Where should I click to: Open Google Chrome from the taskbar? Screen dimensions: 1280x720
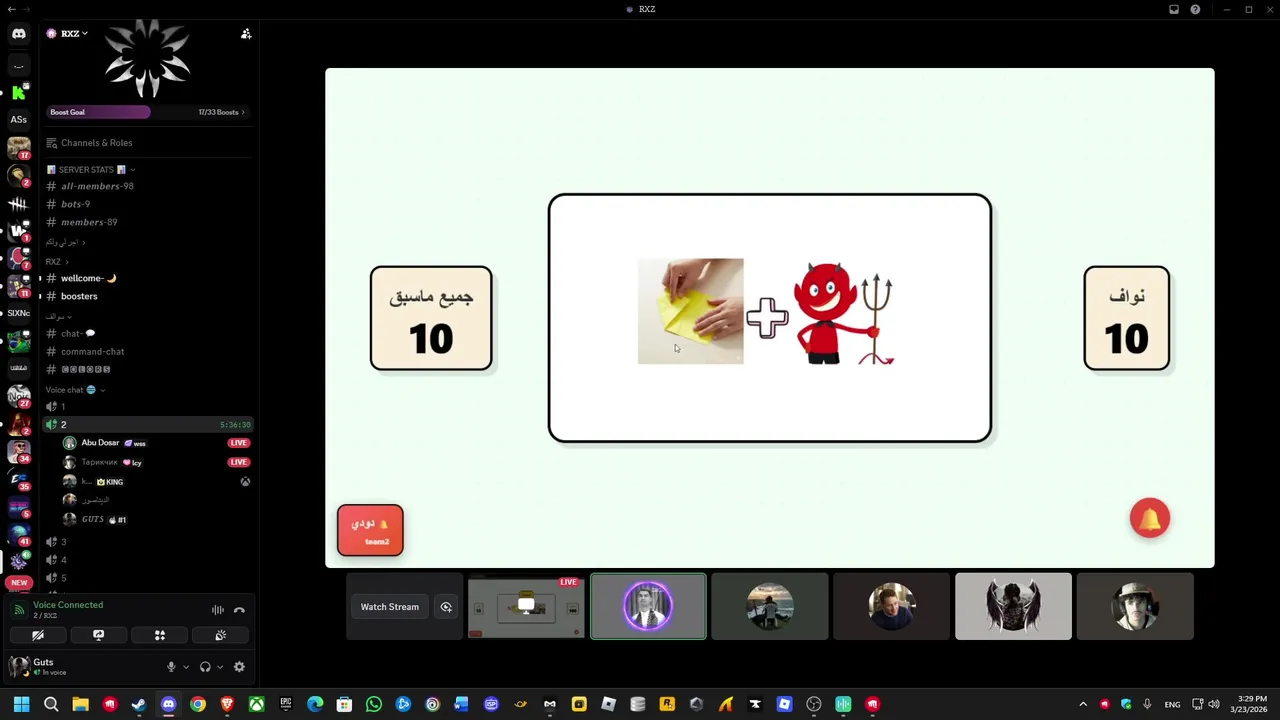[x=198, y=704]
